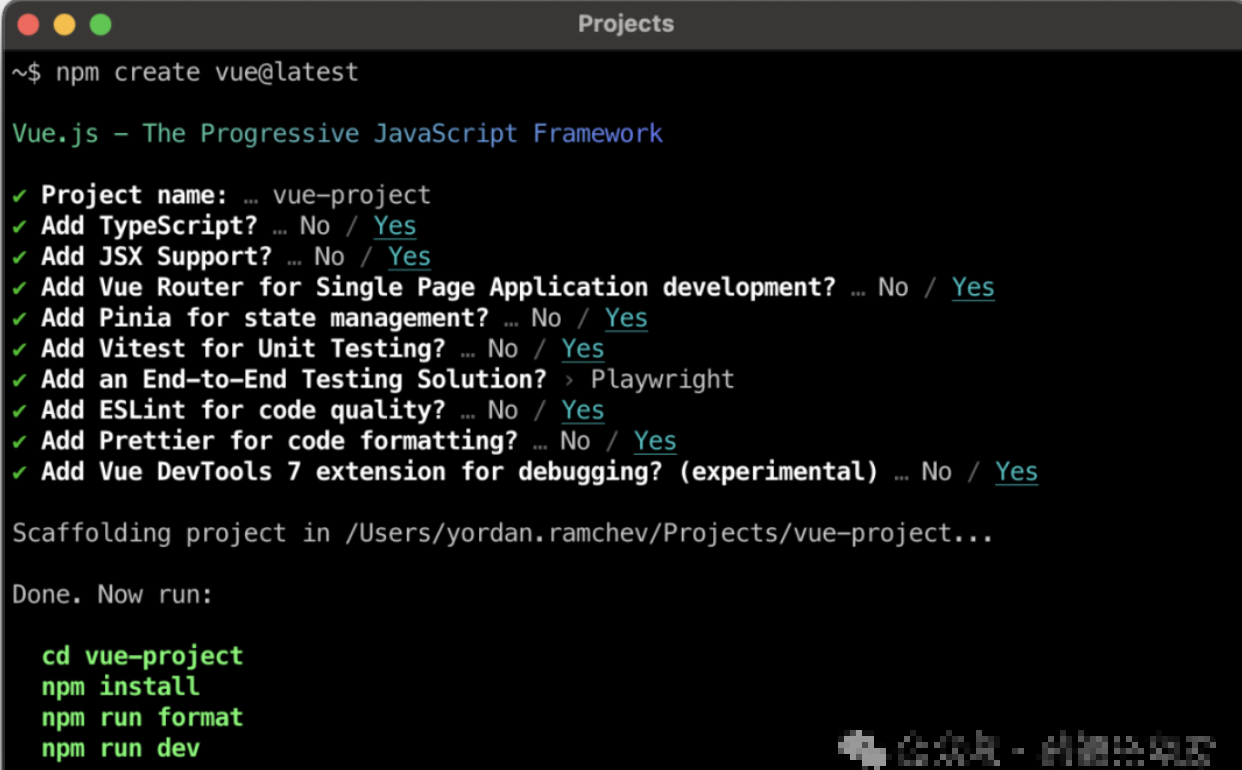Select "No" on the Pinia line
The image size is (1242, 770).
(x=546, y=318)
